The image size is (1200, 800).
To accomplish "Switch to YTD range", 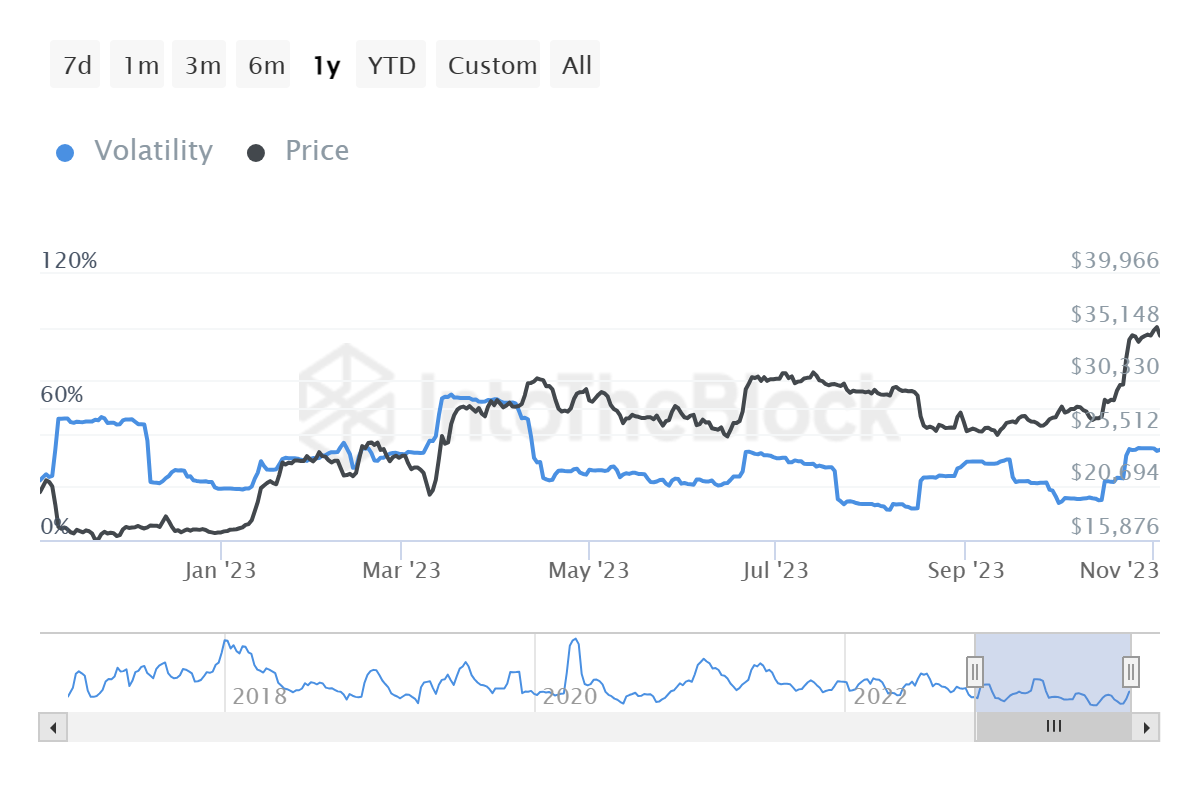I will [x=391, y=65].
